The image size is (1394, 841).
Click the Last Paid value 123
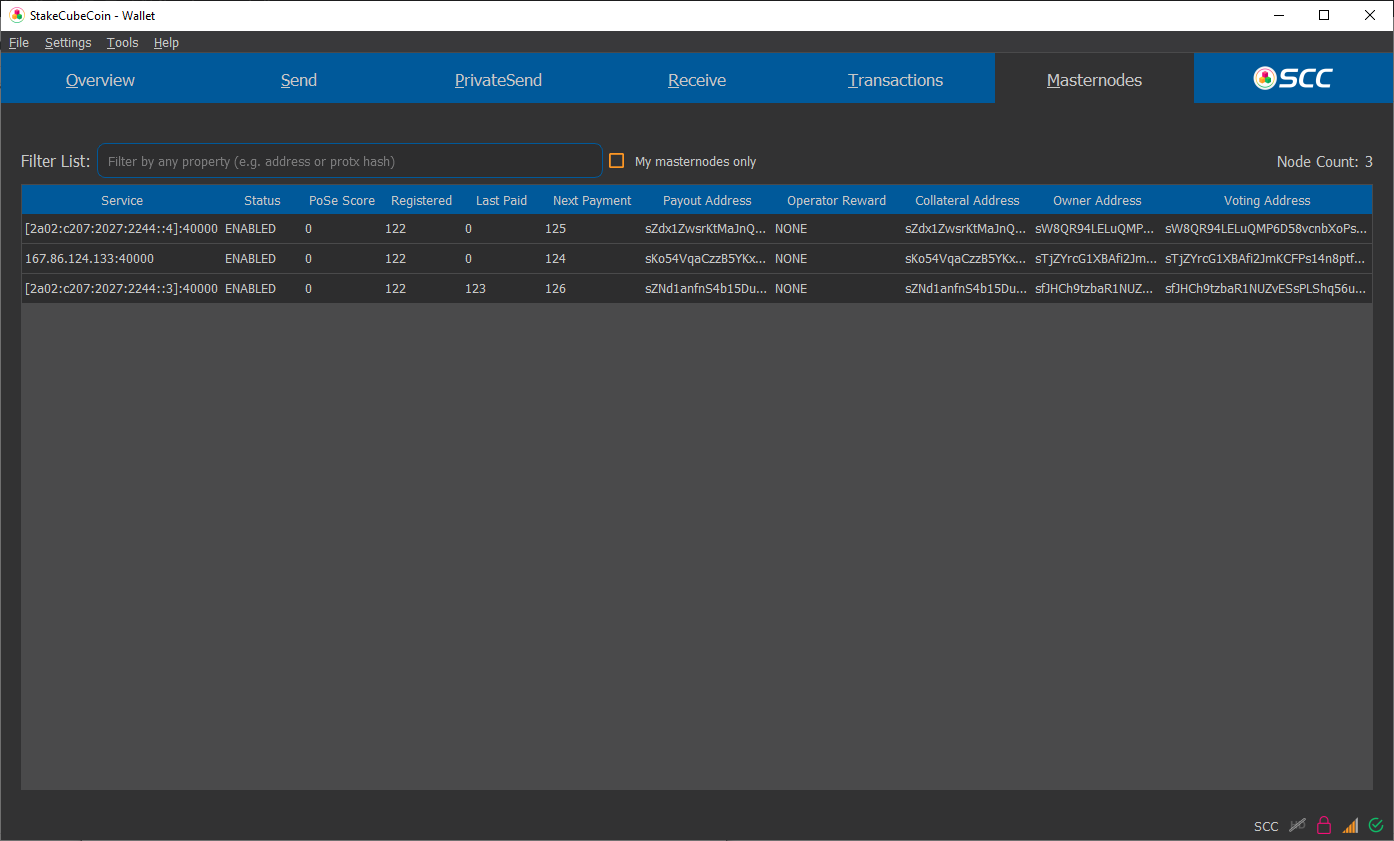point(475,289)
